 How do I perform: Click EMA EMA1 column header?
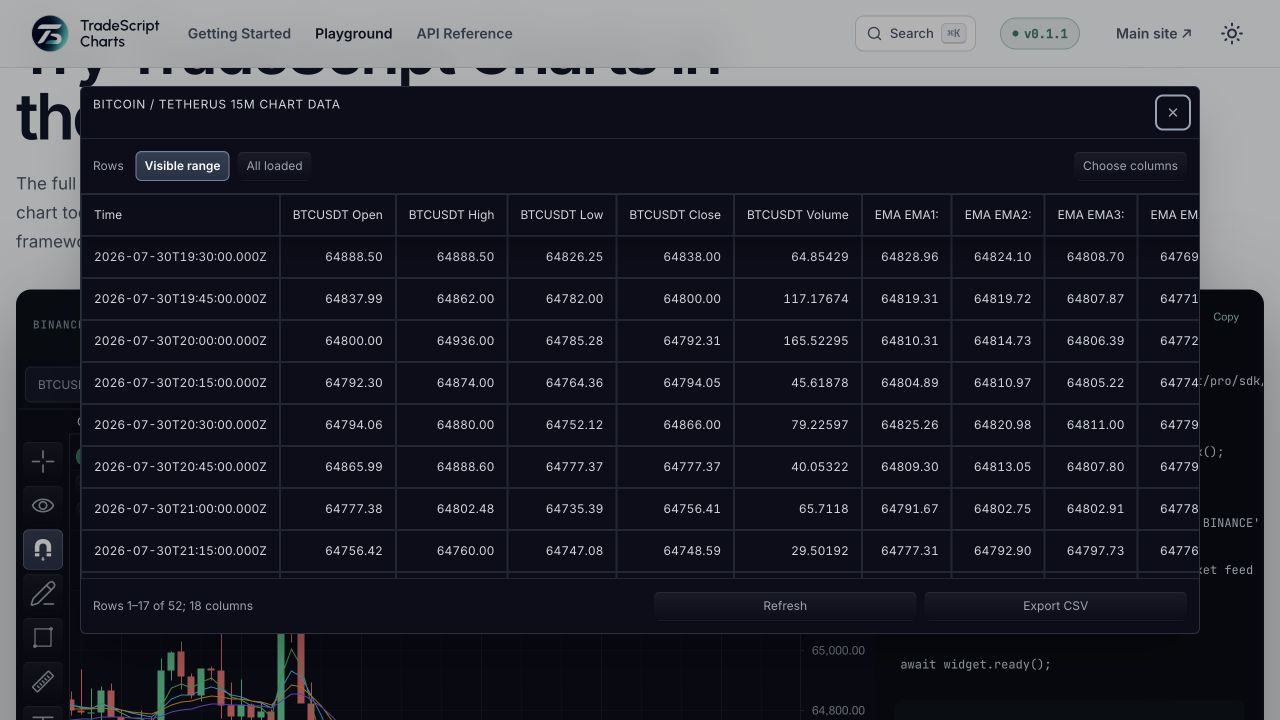tap(907, 215)
